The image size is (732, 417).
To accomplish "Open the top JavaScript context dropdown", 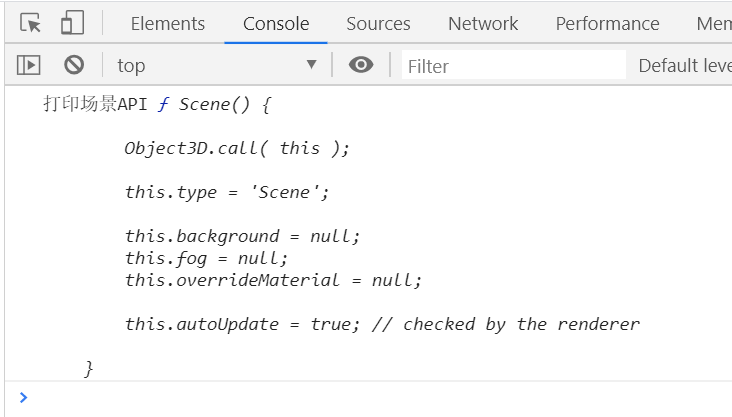I will [216, 66].
